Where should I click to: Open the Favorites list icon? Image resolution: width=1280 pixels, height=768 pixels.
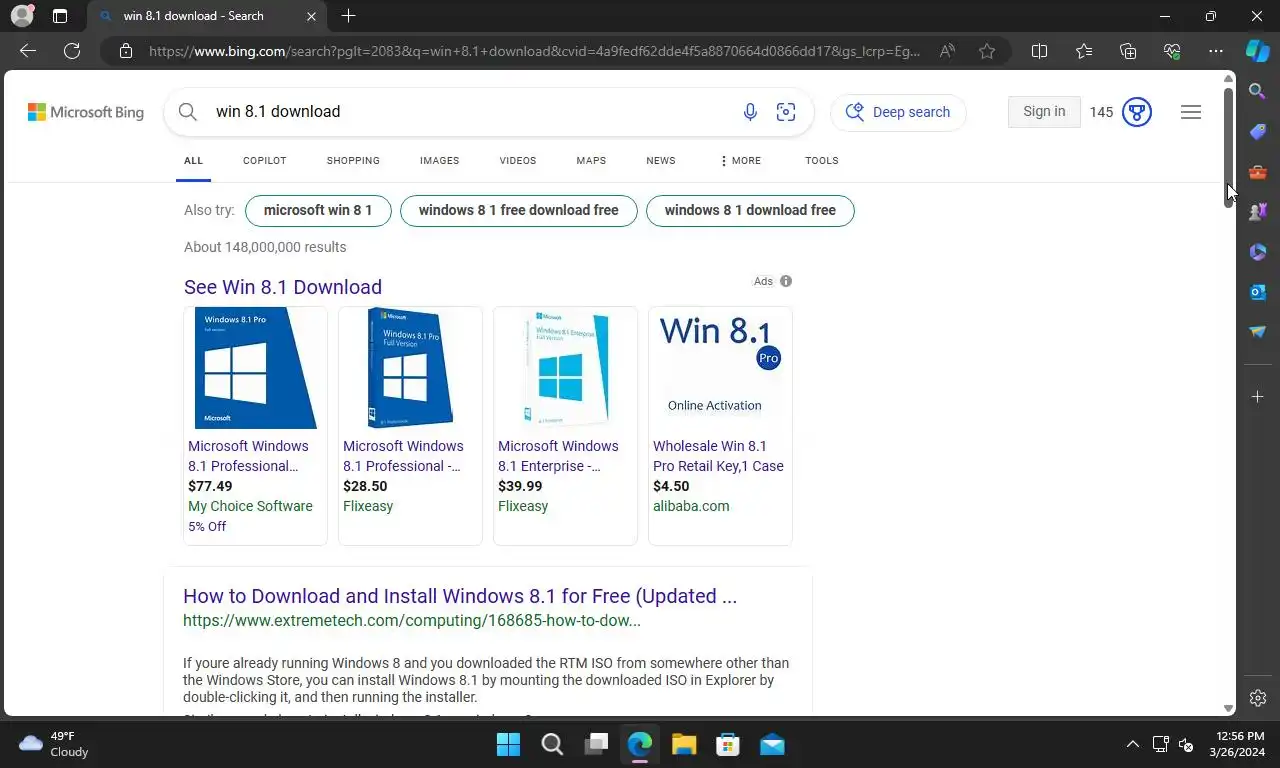pos(1084,51)
